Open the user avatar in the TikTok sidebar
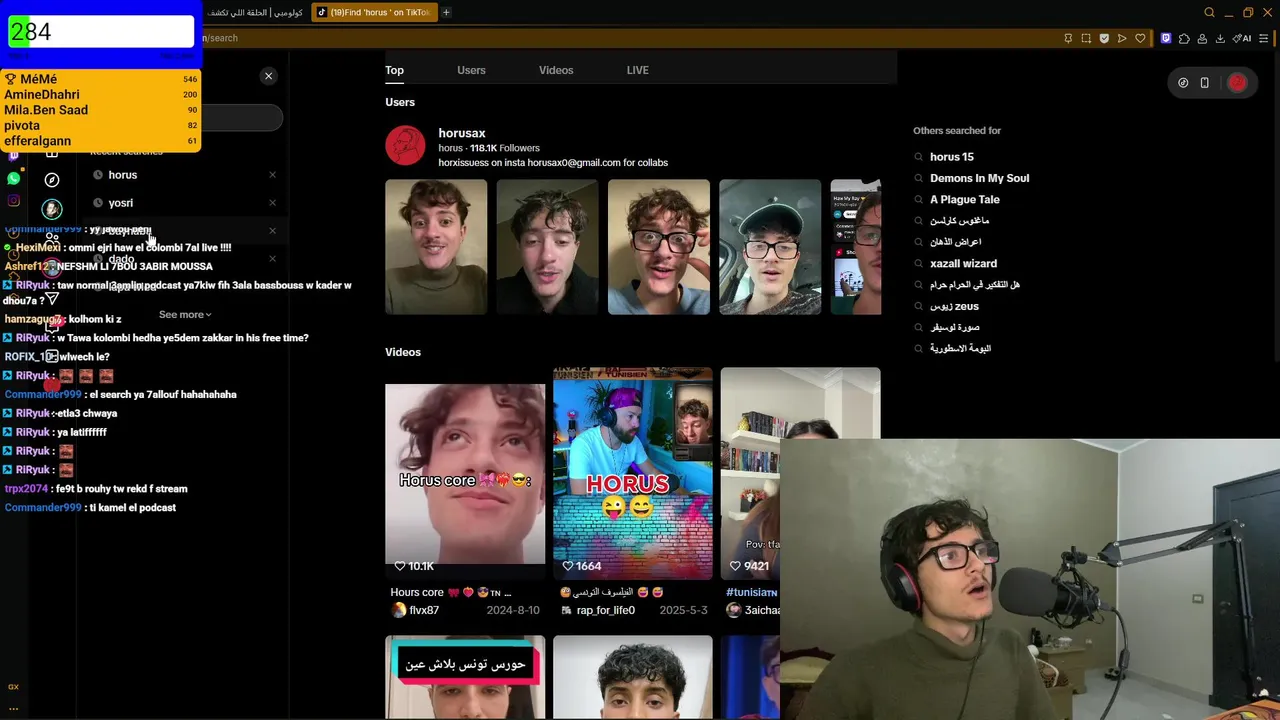This screenshot has width=1280, height=720. tap(52, 209)
